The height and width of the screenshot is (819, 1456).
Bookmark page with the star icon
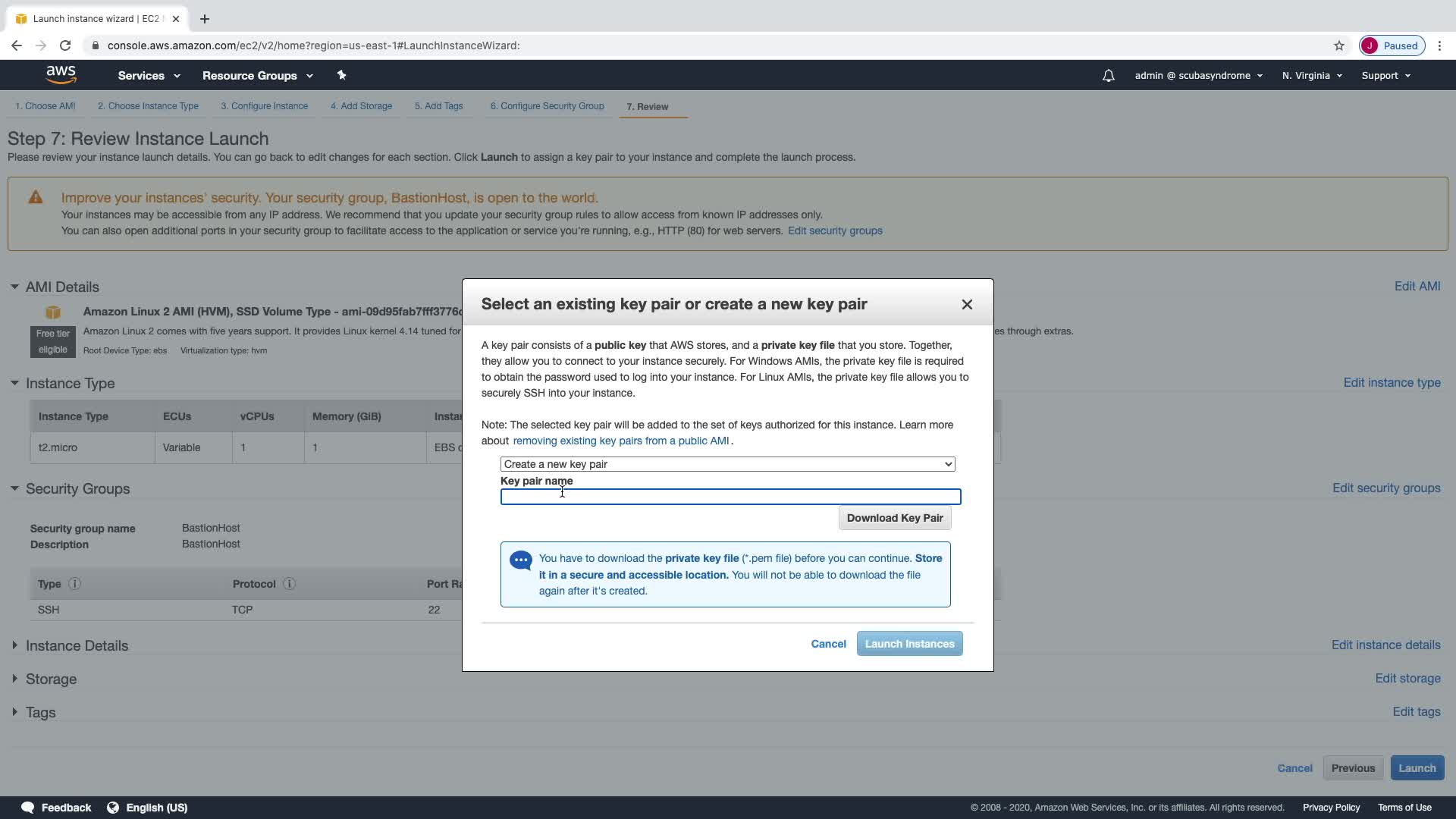(1339, 45)
